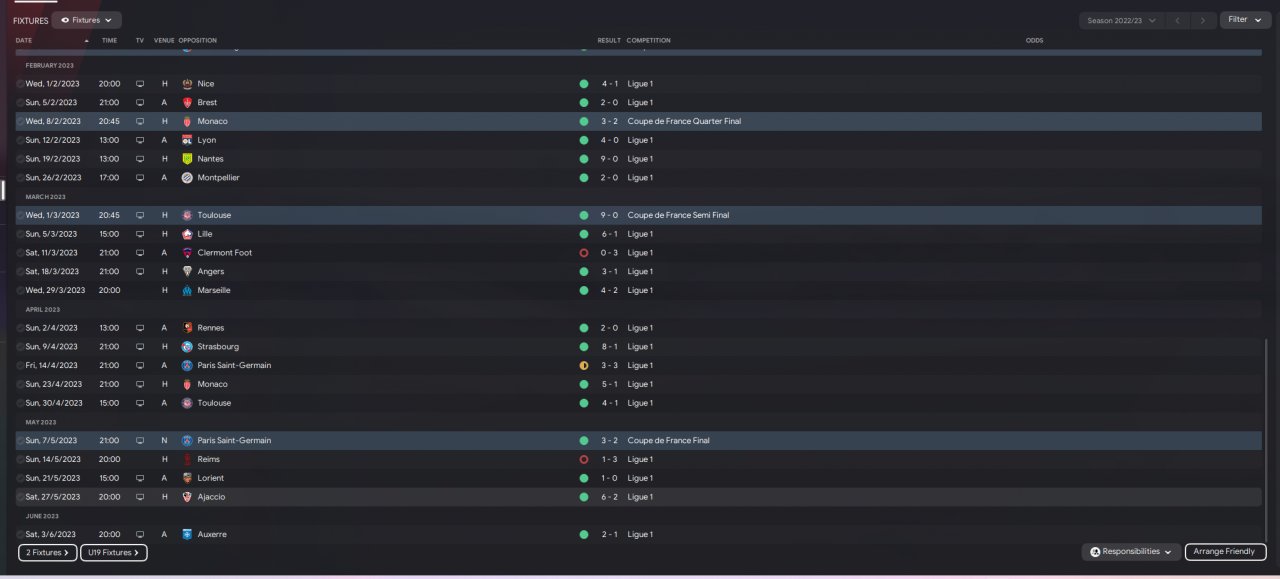Click the Arrange Friendly button
This screenshot has width=1280, height=579.
(x=1226, y=552)
